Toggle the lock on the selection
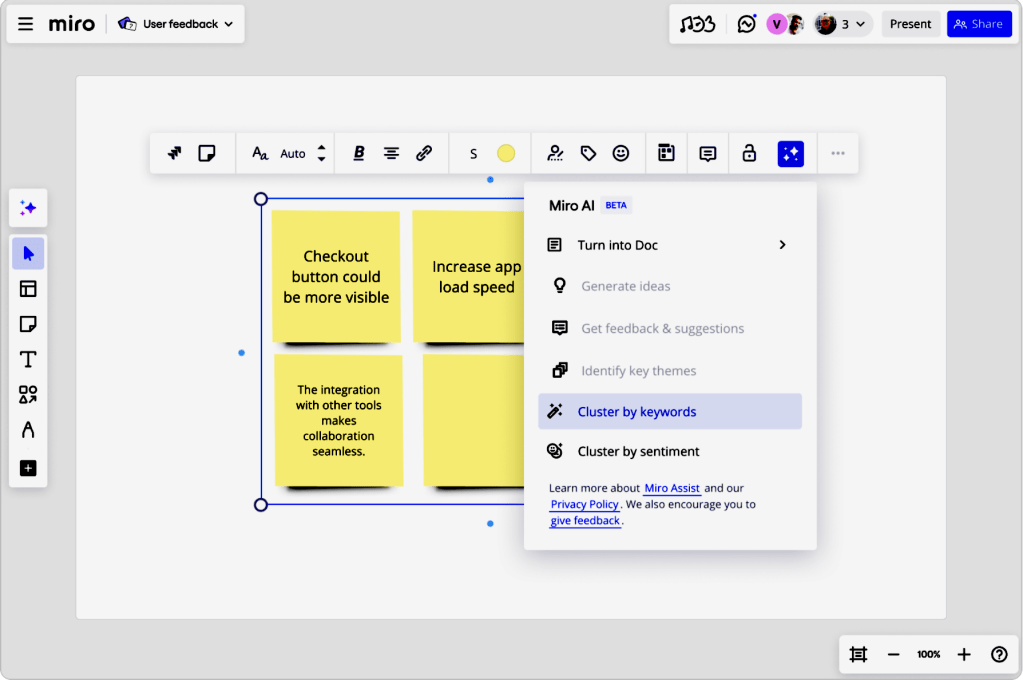1023x680 pixels. (749, 153)
